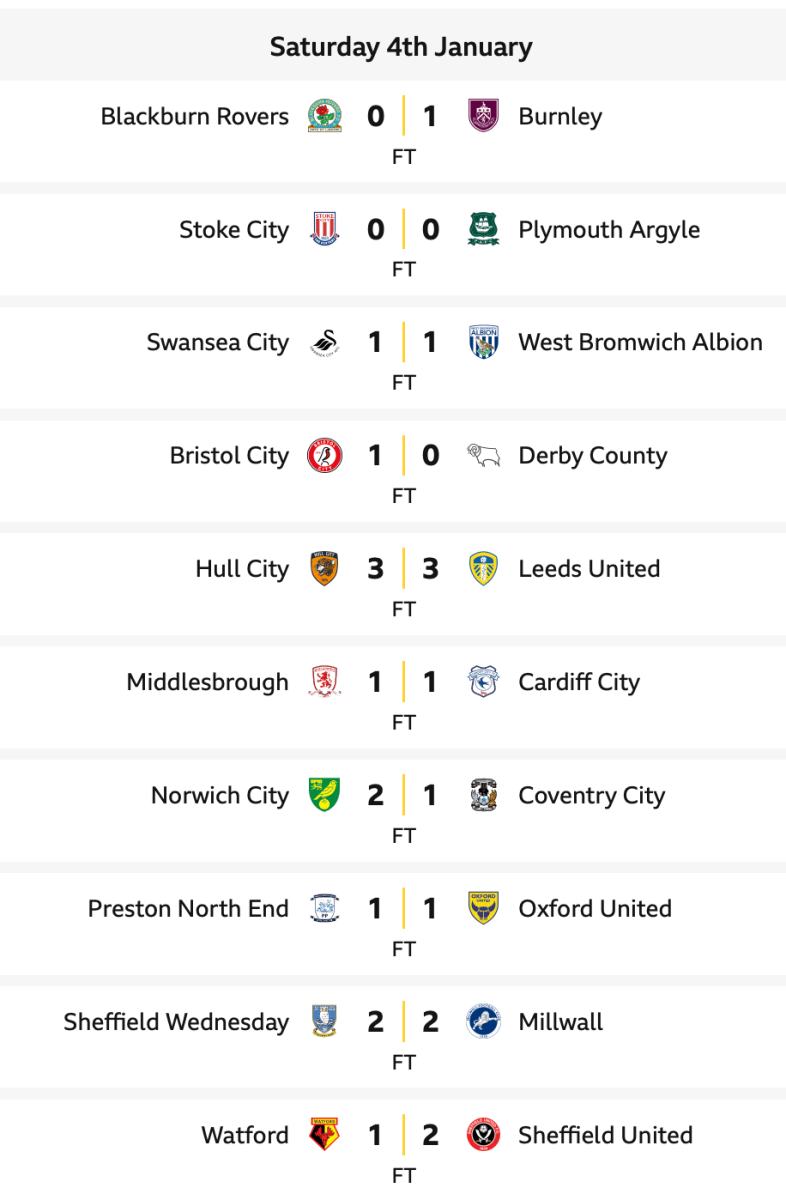
Task: Click the Blackburn Rovers club crest
Action: [x=324, y=117]
